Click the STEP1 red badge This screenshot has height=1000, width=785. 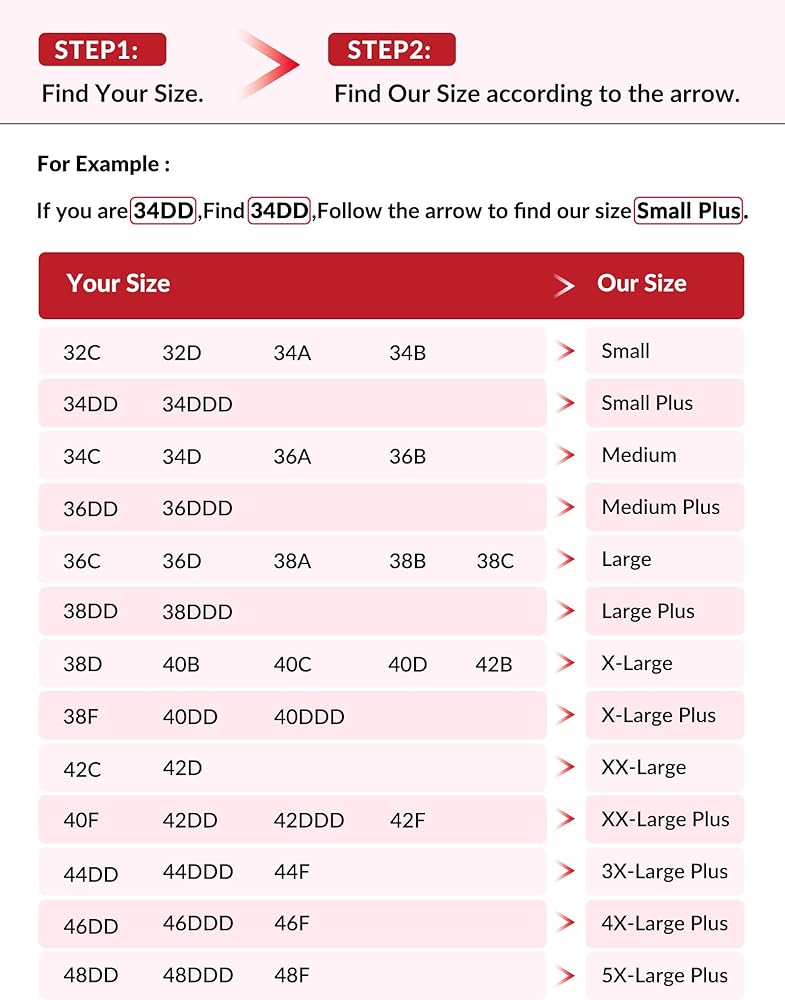click(102, 50)
